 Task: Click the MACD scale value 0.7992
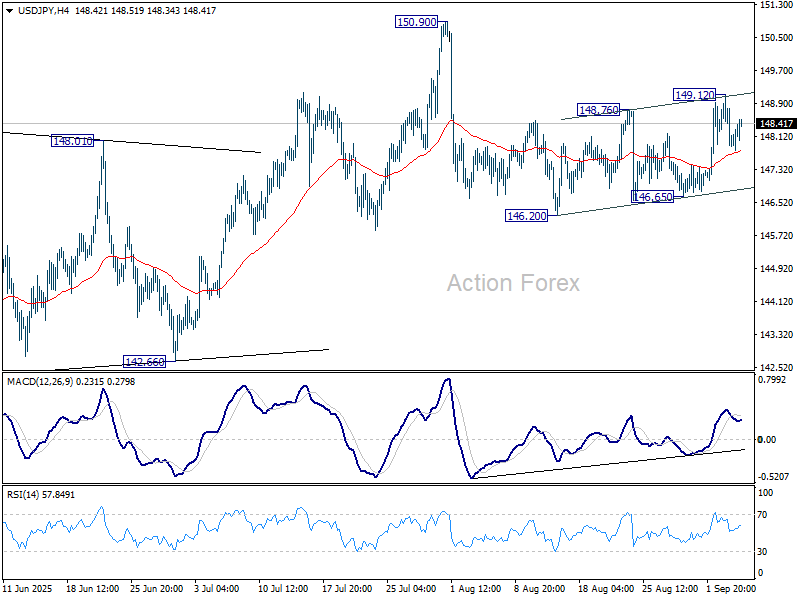point(772,380)
